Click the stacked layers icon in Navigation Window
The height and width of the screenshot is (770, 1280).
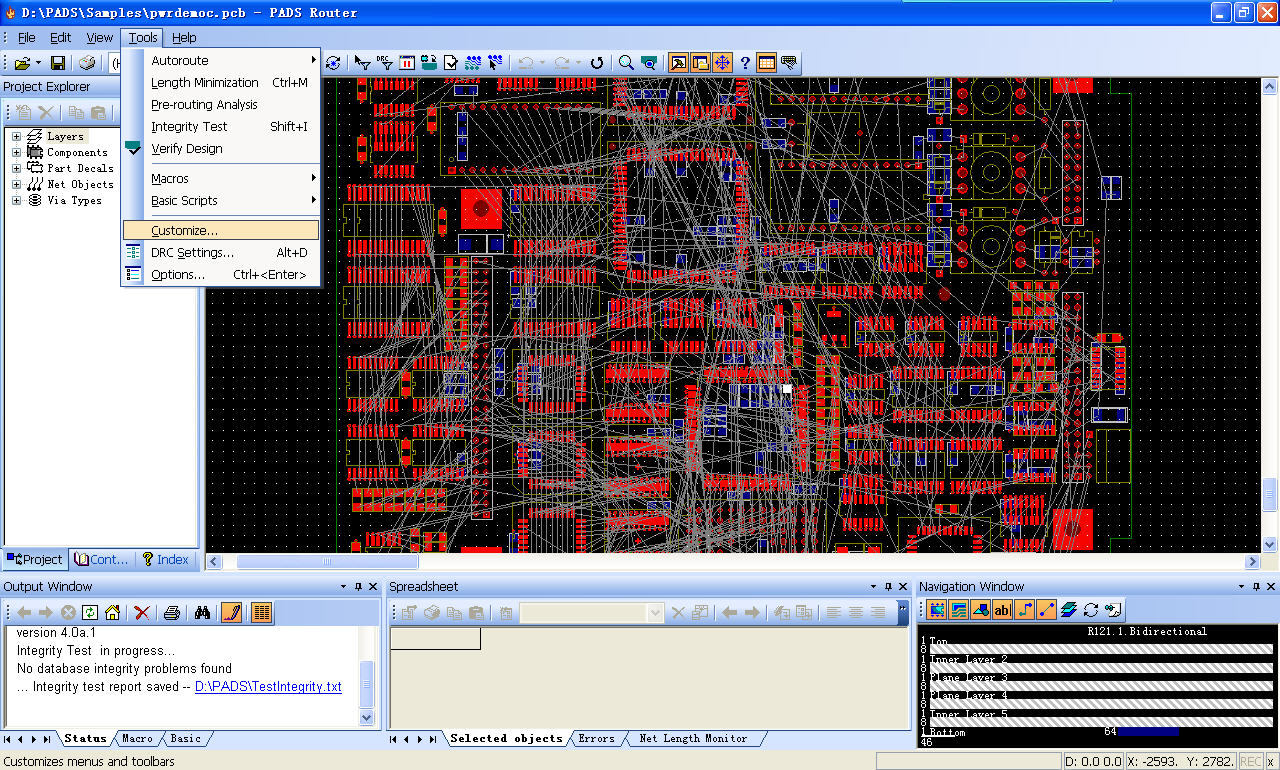click(1069, 610)
